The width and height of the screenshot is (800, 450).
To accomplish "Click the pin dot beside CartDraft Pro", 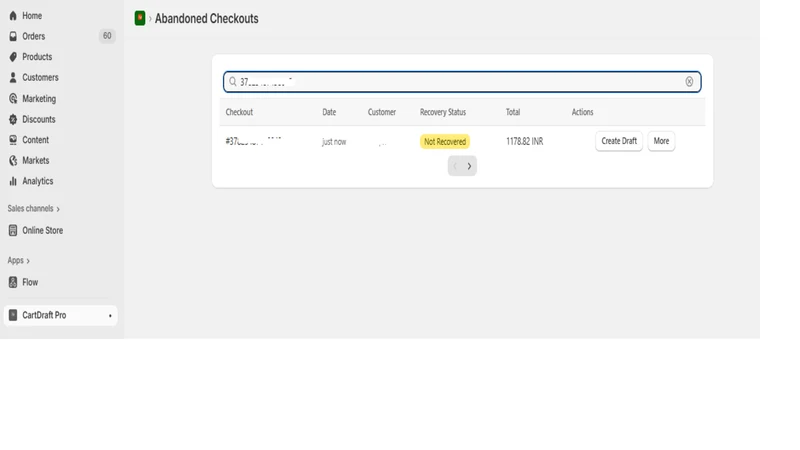I will pyautogui.click(x=110, y=316).
